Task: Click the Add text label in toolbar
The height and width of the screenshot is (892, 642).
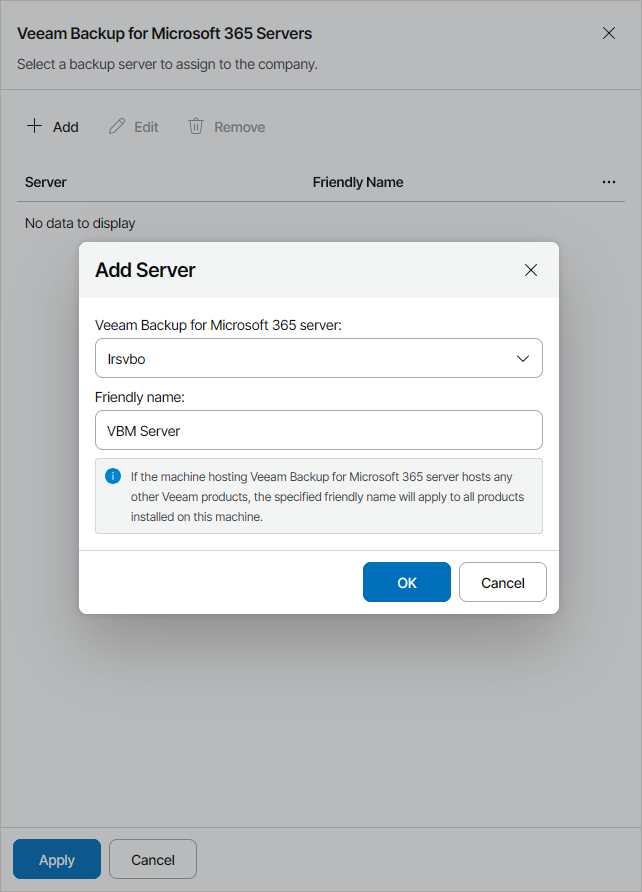Action: coord(66,127)
